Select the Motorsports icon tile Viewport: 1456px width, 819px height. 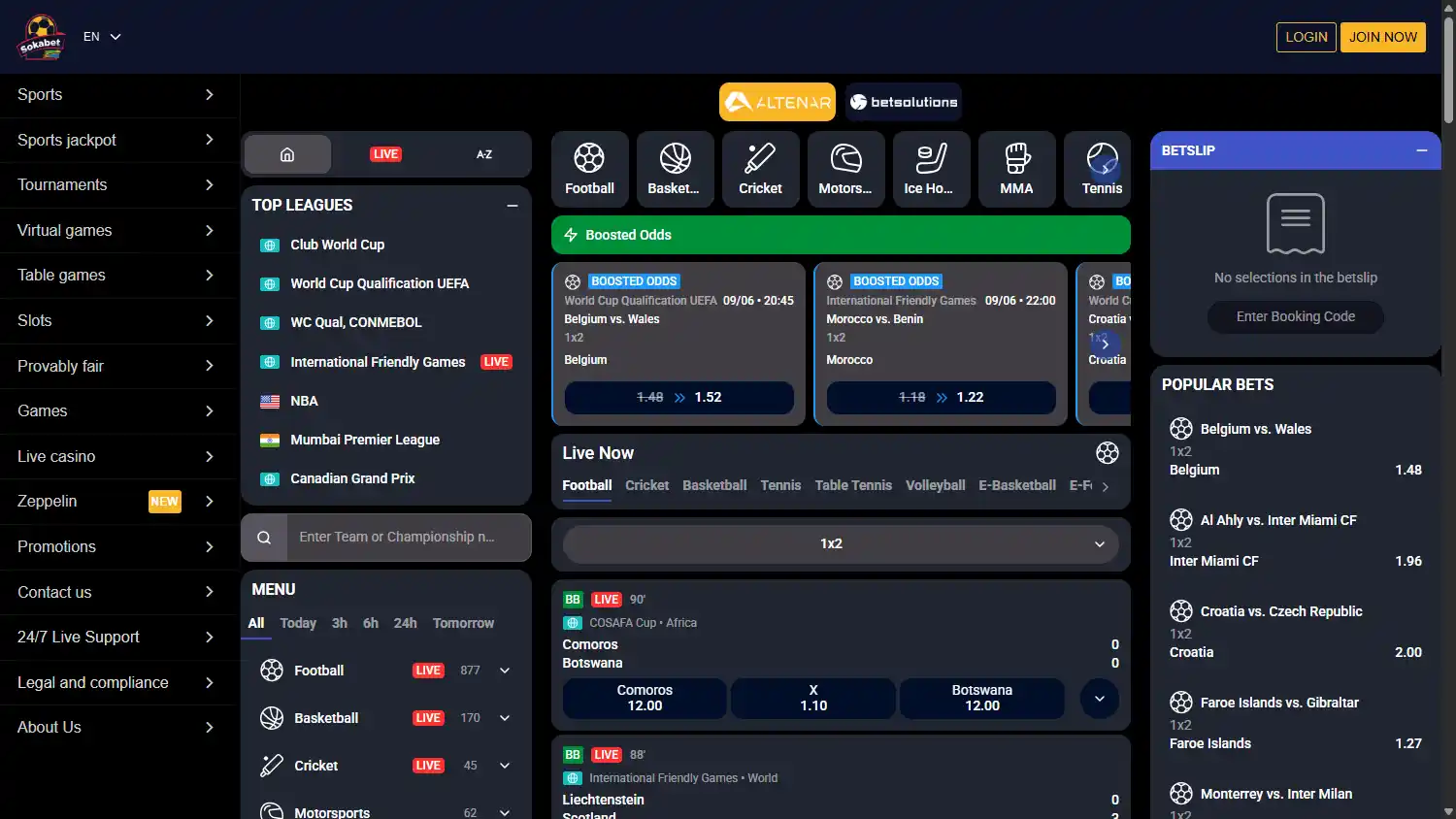[845, 169]
